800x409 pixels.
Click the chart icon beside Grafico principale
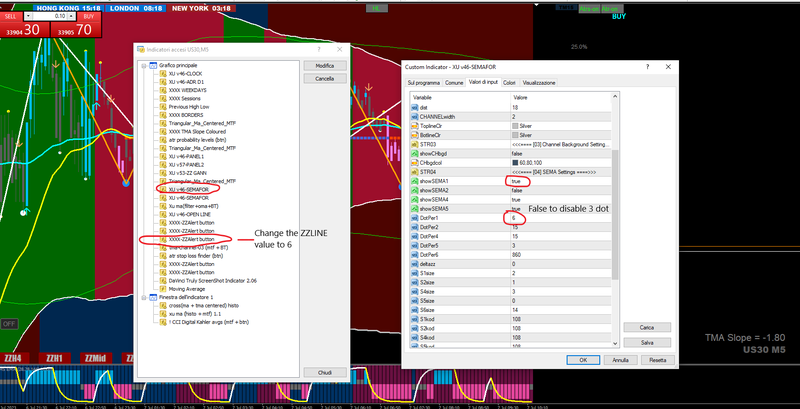tap(153, 66)
